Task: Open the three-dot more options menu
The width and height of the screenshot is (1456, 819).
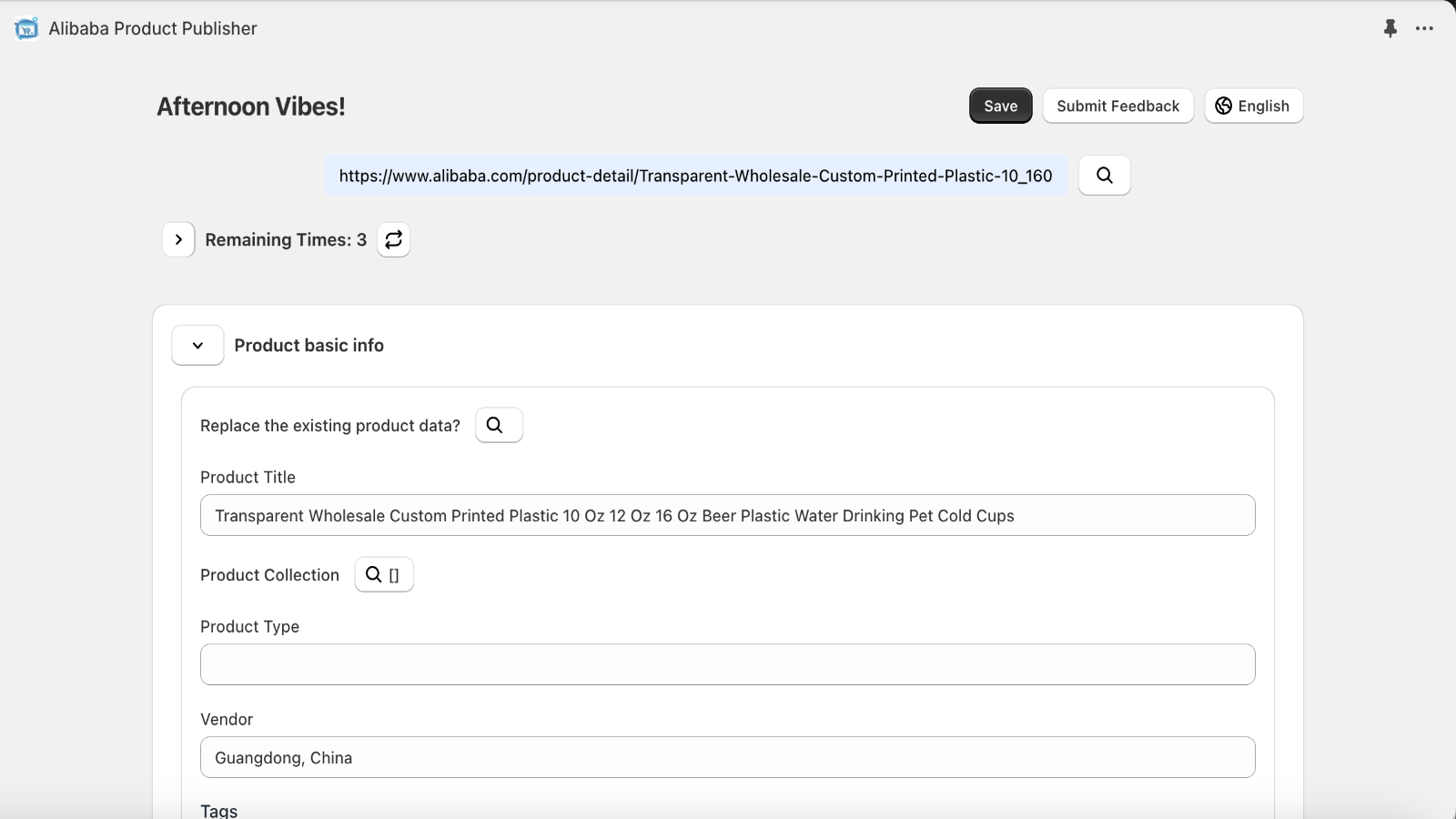Action: tap(1424, 28)
